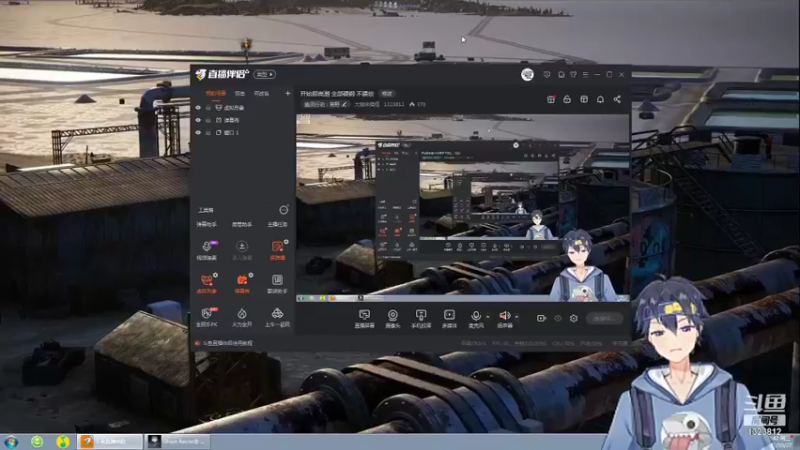Screen dimensions: 800x450
Task: Open the 主播任务 tool tab
Action: point(277,224)
